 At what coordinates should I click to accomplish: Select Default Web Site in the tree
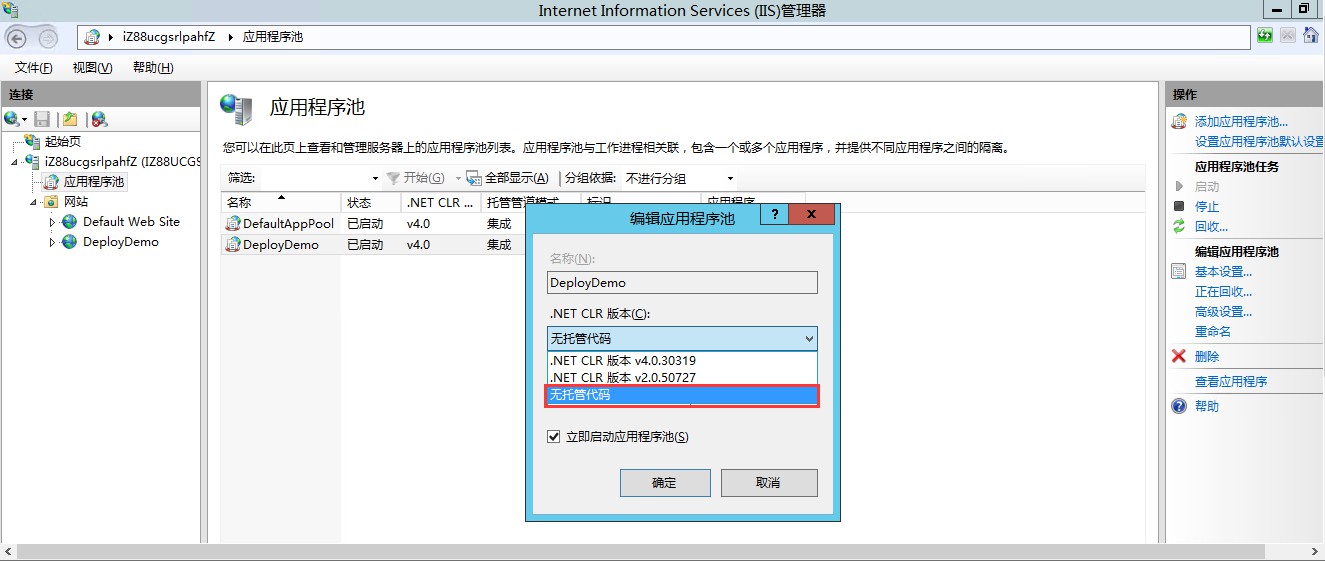(131, 222)
